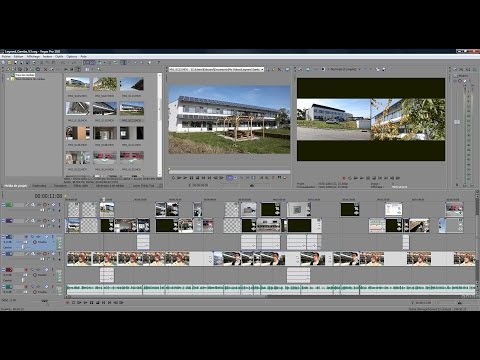Open the preview quality dropdown
Screen dimensions: 480x360
coord(359,69)
